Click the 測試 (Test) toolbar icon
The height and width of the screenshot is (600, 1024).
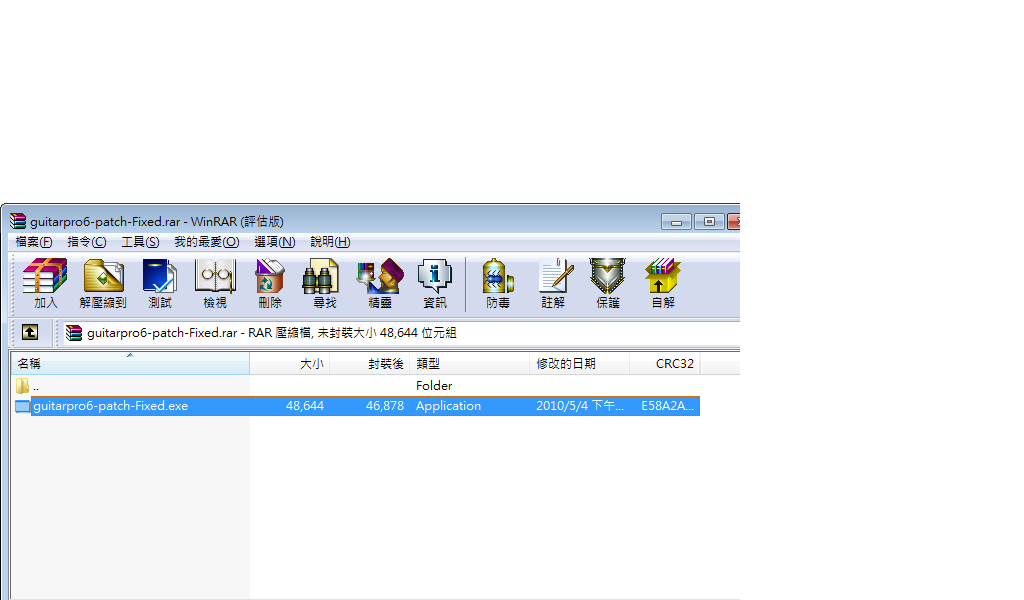160,283
